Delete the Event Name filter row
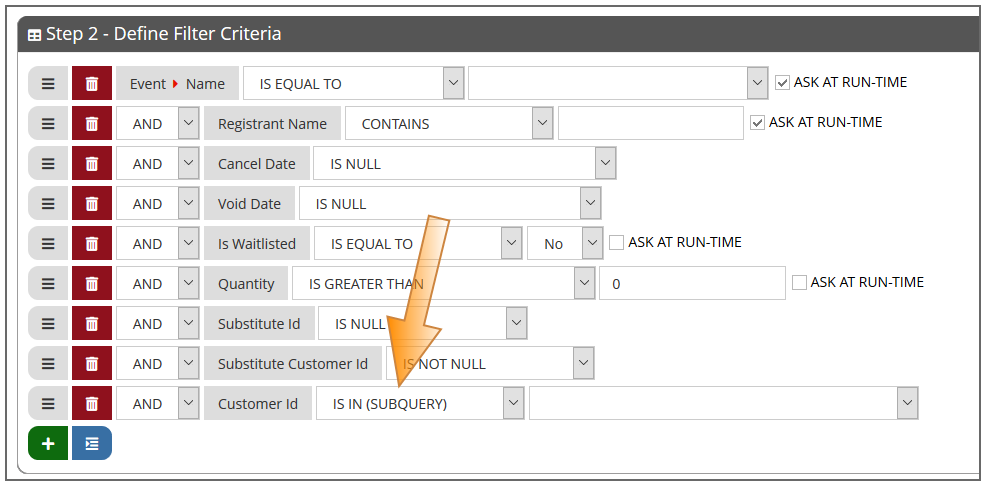986x486 pixels. [92, 84]
